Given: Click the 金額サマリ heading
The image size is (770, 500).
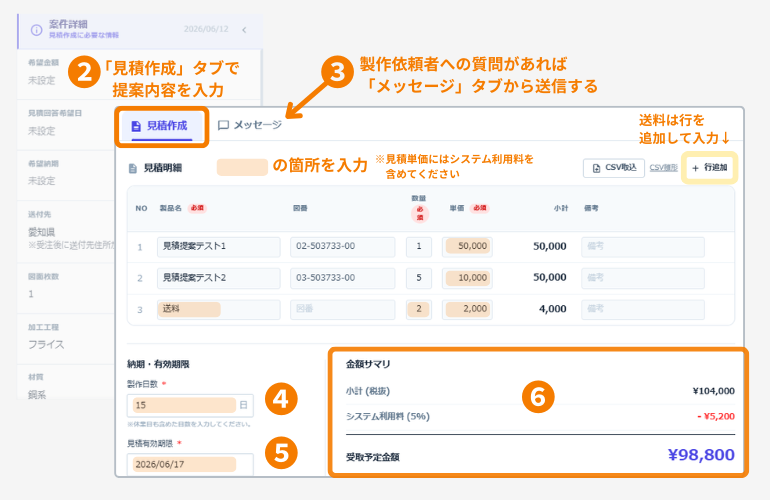Looking at the screenshot, I should click(368, 364).
